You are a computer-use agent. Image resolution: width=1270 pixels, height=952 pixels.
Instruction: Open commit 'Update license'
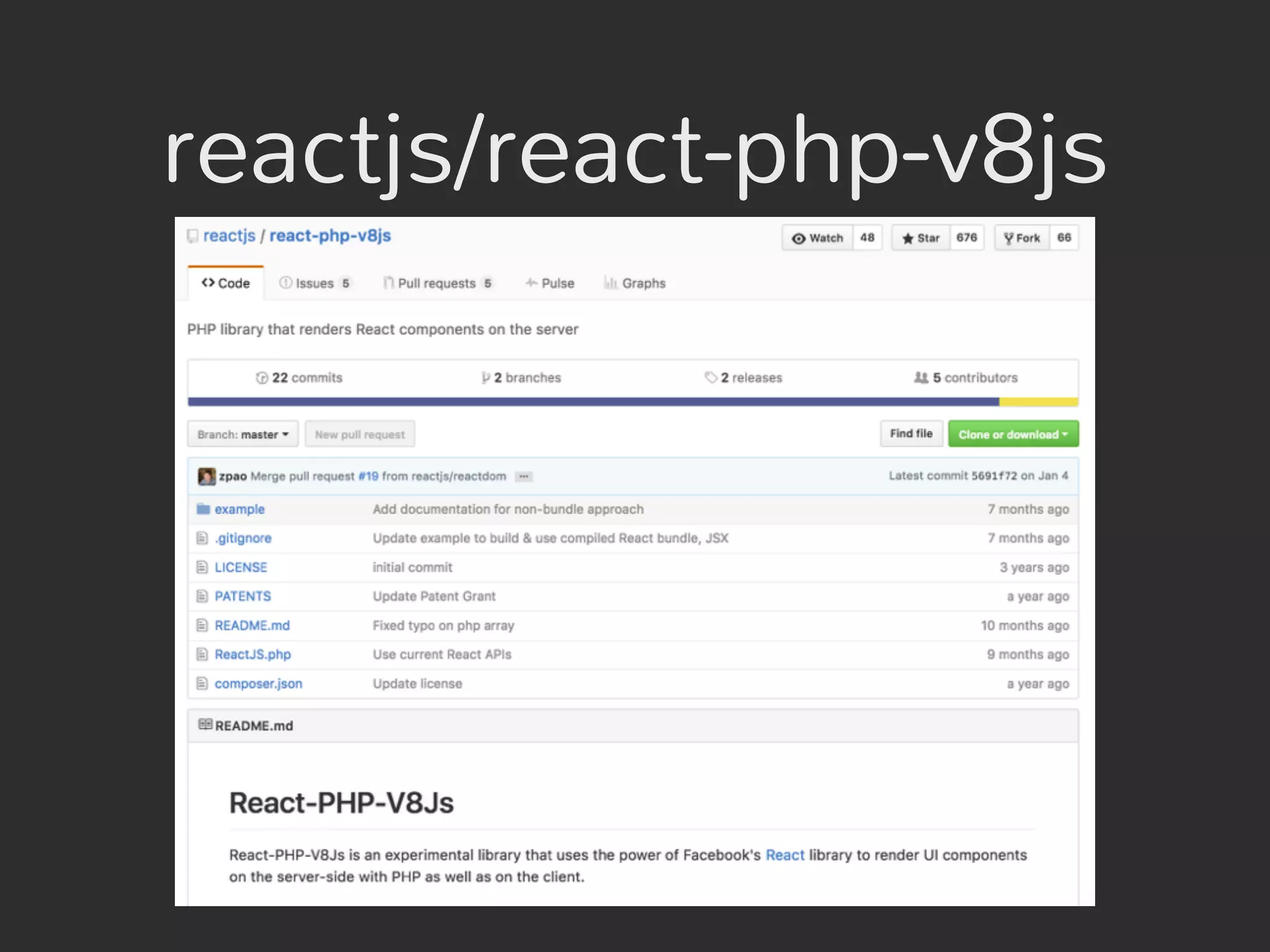pos(417,684)
